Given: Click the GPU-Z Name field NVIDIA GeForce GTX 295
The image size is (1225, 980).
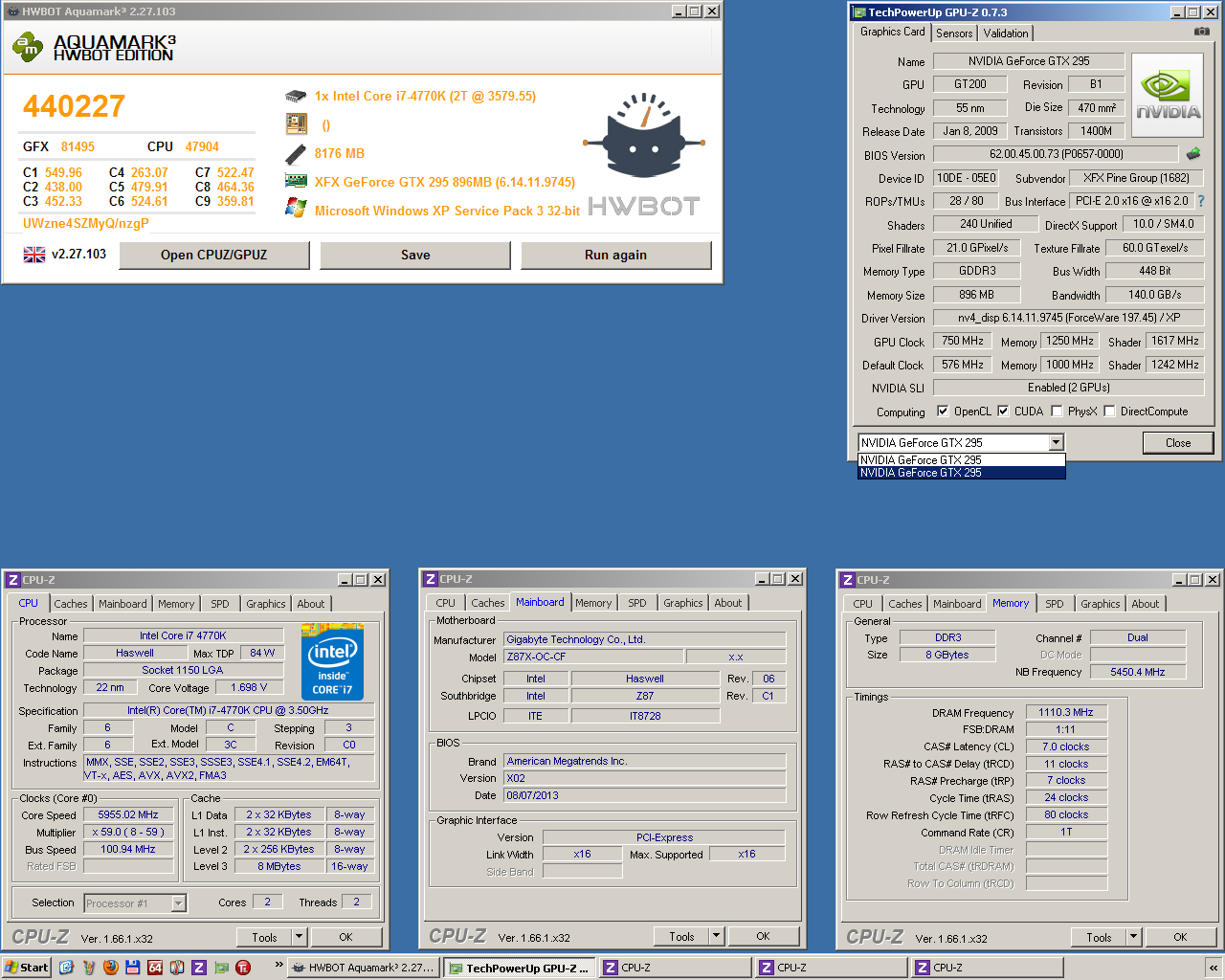Looking at the screenshot, I should pyautogui.click(x=1029, y=60).
